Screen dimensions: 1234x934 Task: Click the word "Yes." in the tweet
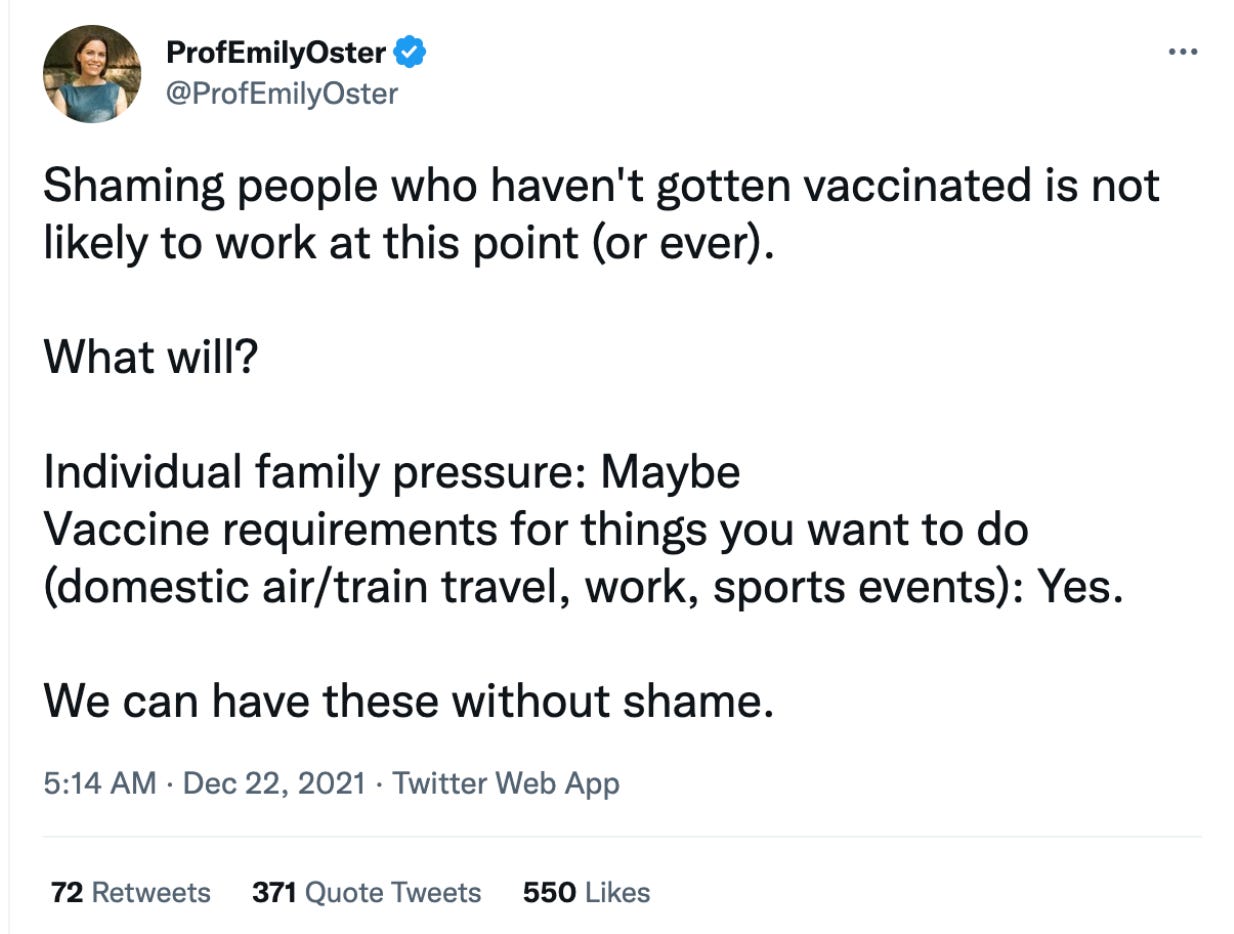pos(1080,586)
